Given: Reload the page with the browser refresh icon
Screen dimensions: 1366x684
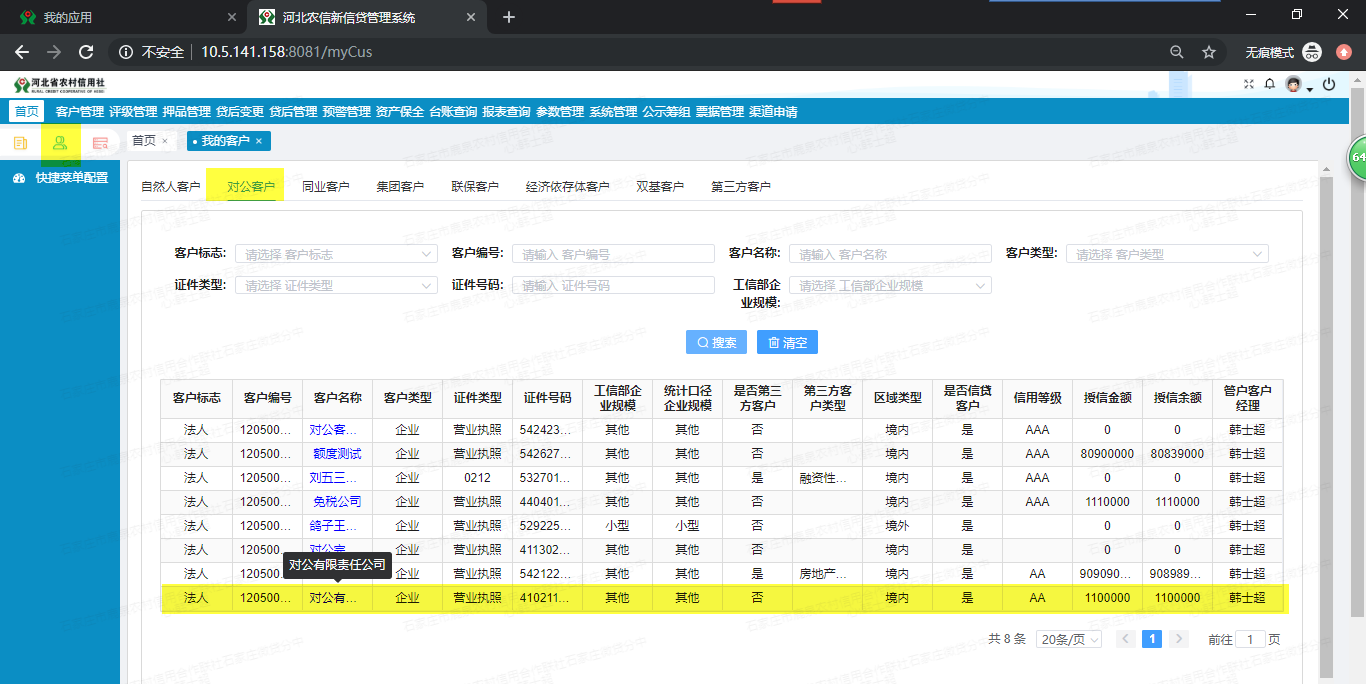Looking at the screenshot, I should coord(86,52).
